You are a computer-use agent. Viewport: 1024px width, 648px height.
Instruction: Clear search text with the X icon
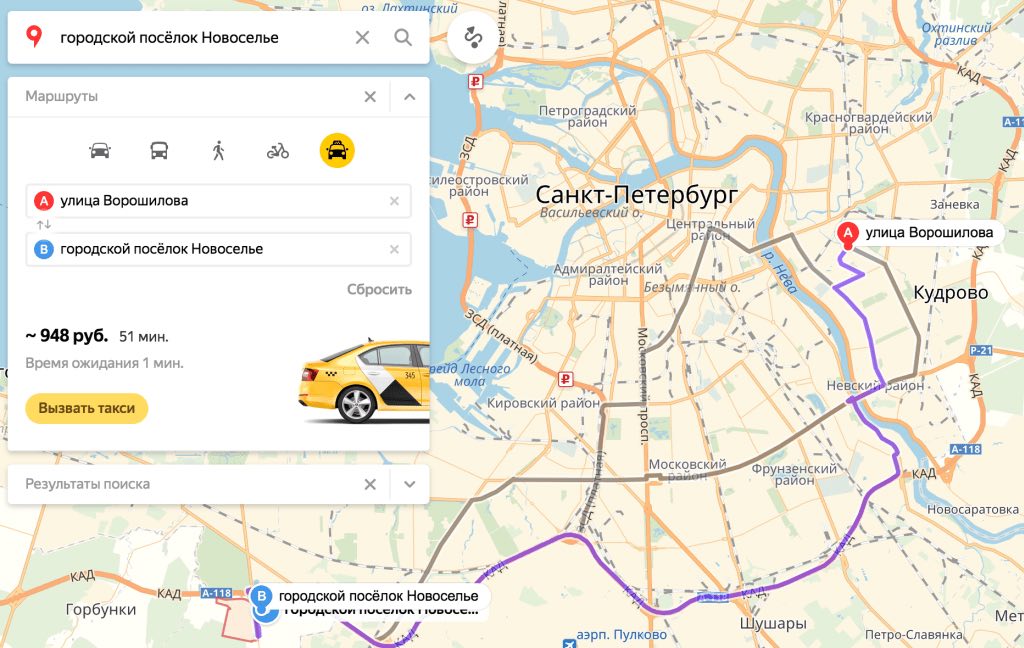coord(362,38)
